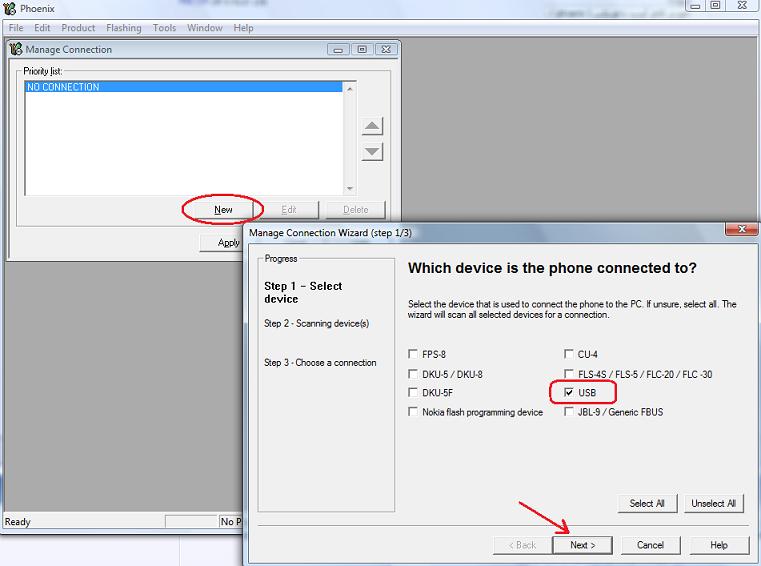Open the Product menu

click(78, 28)
